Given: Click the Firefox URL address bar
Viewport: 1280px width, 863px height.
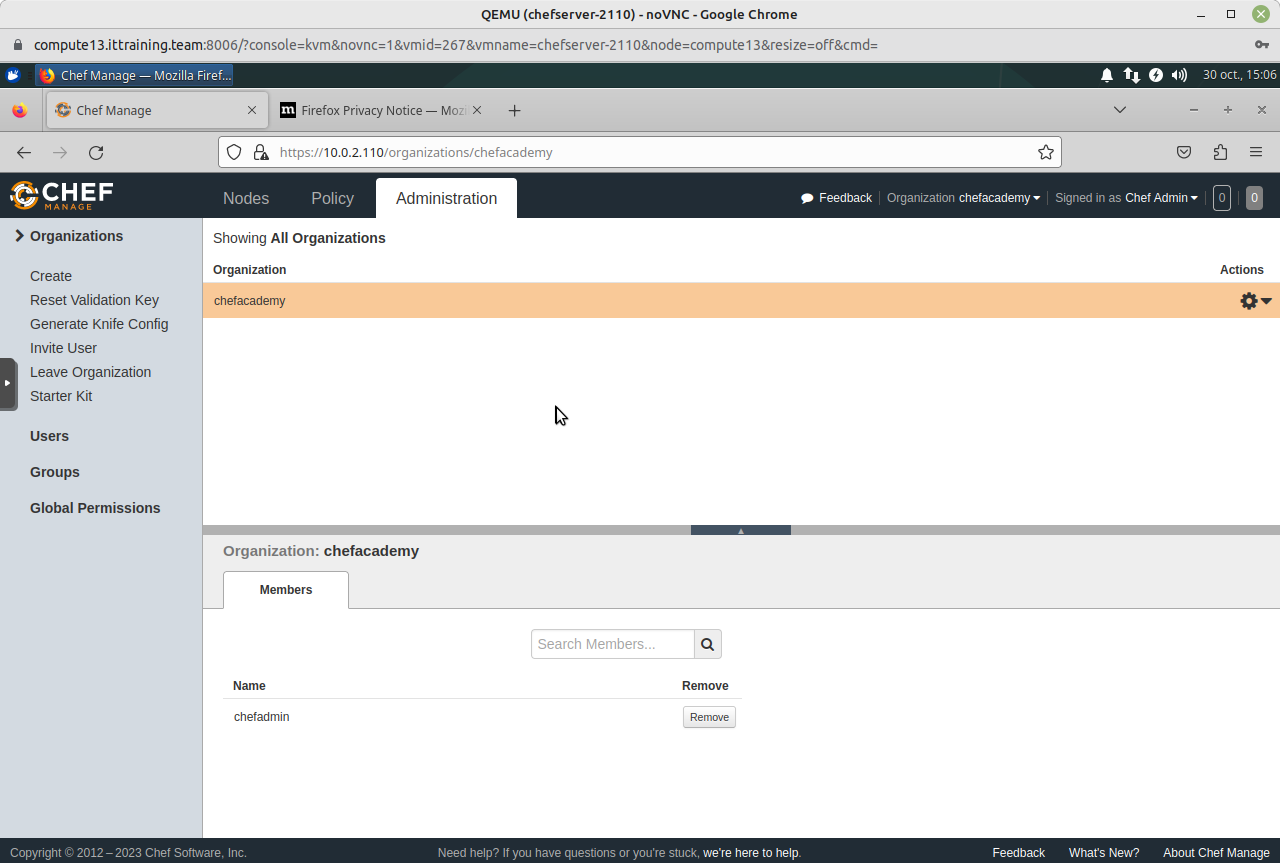Looking at the screenshot, I should [x=640, y=152].
